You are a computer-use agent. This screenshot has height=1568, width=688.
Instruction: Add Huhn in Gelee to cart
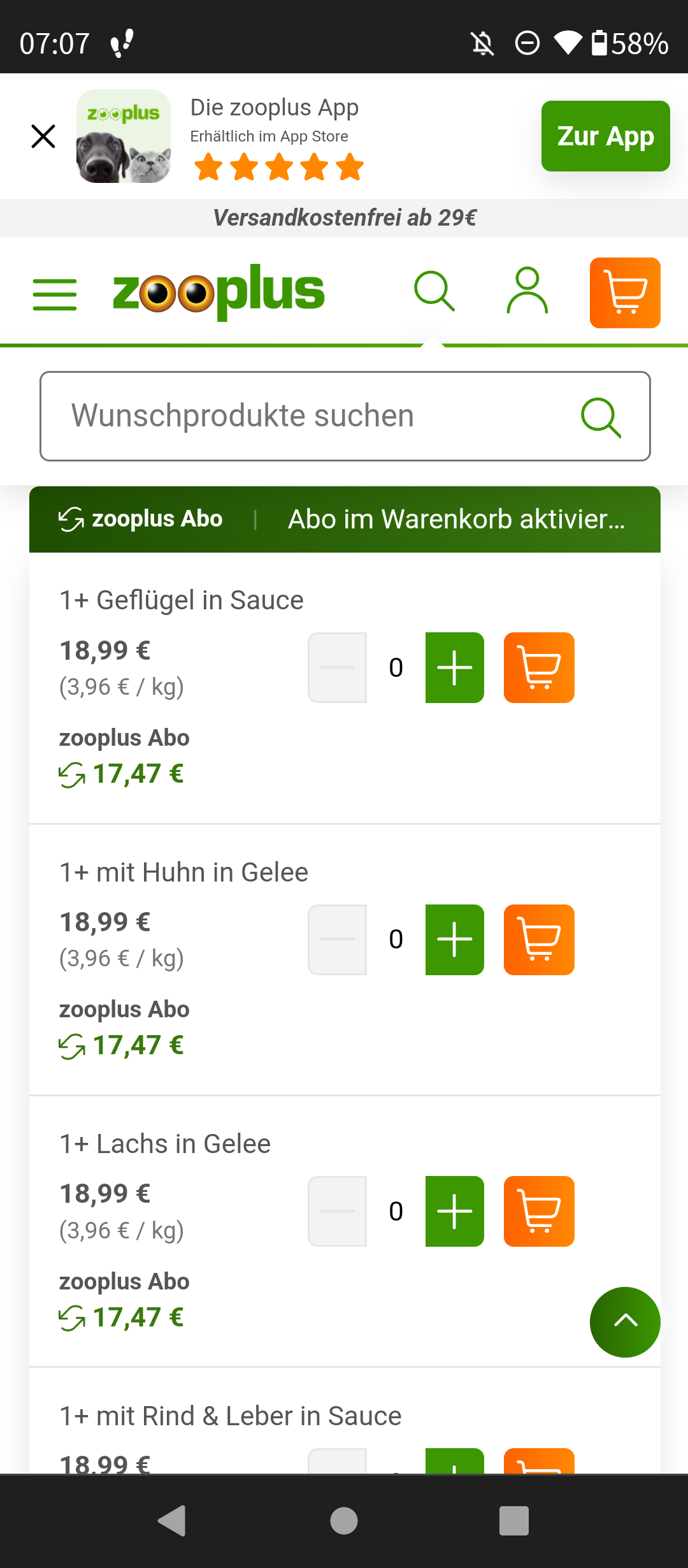[539, 940]
